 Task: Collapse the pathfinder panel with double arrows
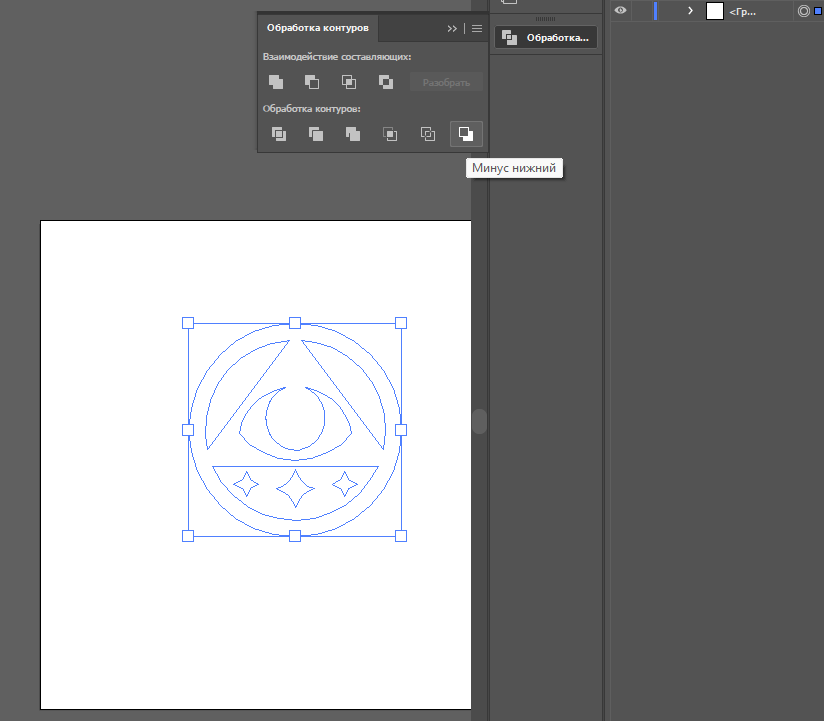(452, 28)
